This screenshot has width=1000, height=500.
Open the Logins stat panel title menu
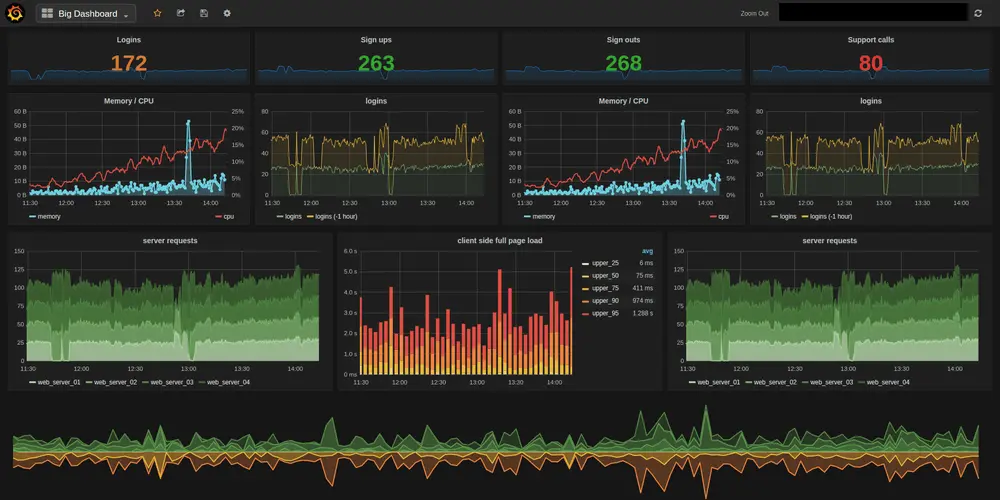coord(129,40)
